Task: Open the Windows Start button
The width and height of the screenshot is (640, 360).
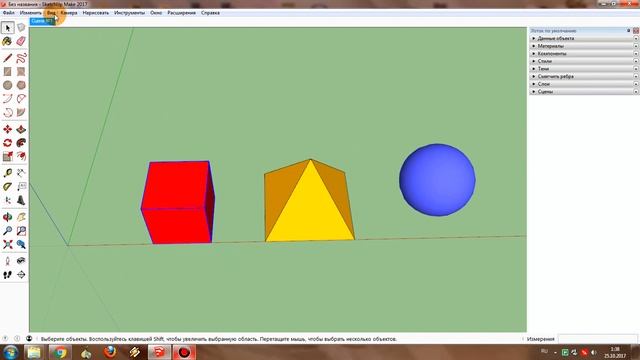Action: tap(10, 352)
